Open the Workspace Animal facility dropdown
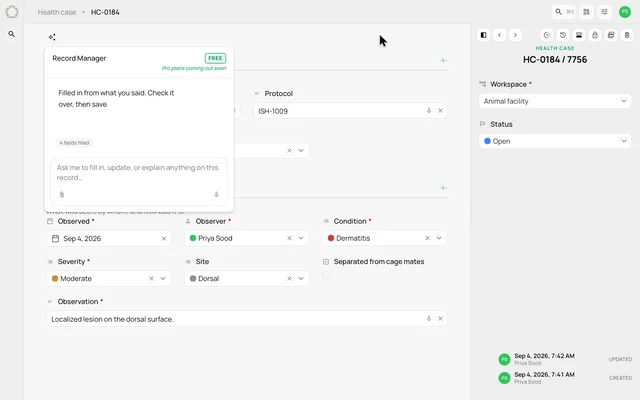This screenshot has height=400, width=640. pyautogui.click(x=555, y=101)
